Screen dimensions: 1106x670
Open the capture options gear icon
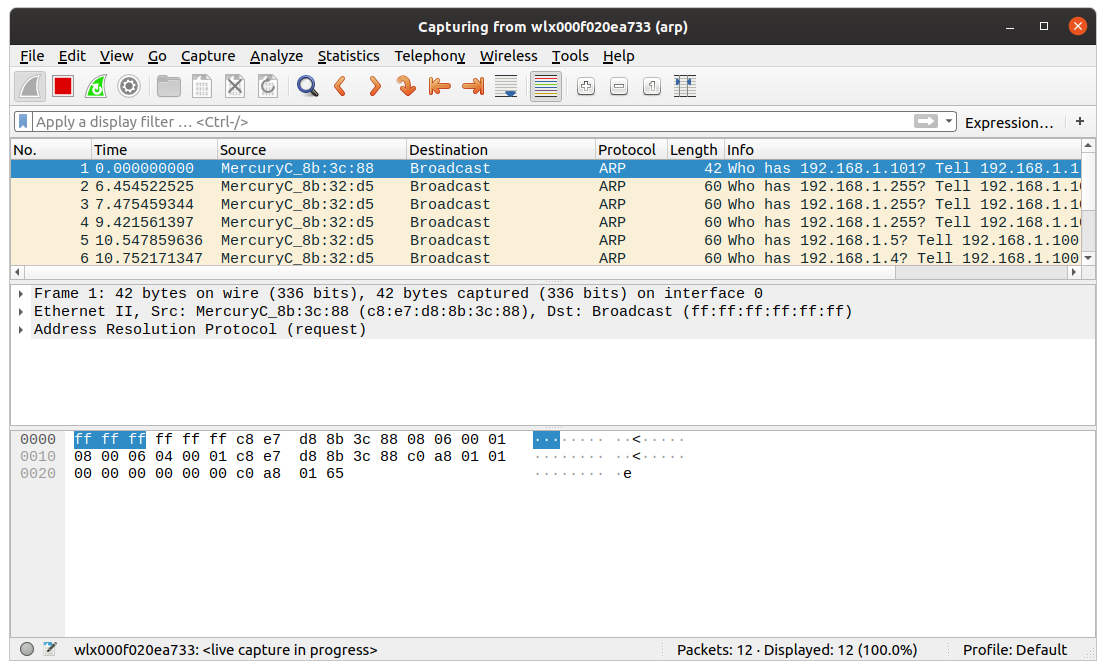pos(128,86)
